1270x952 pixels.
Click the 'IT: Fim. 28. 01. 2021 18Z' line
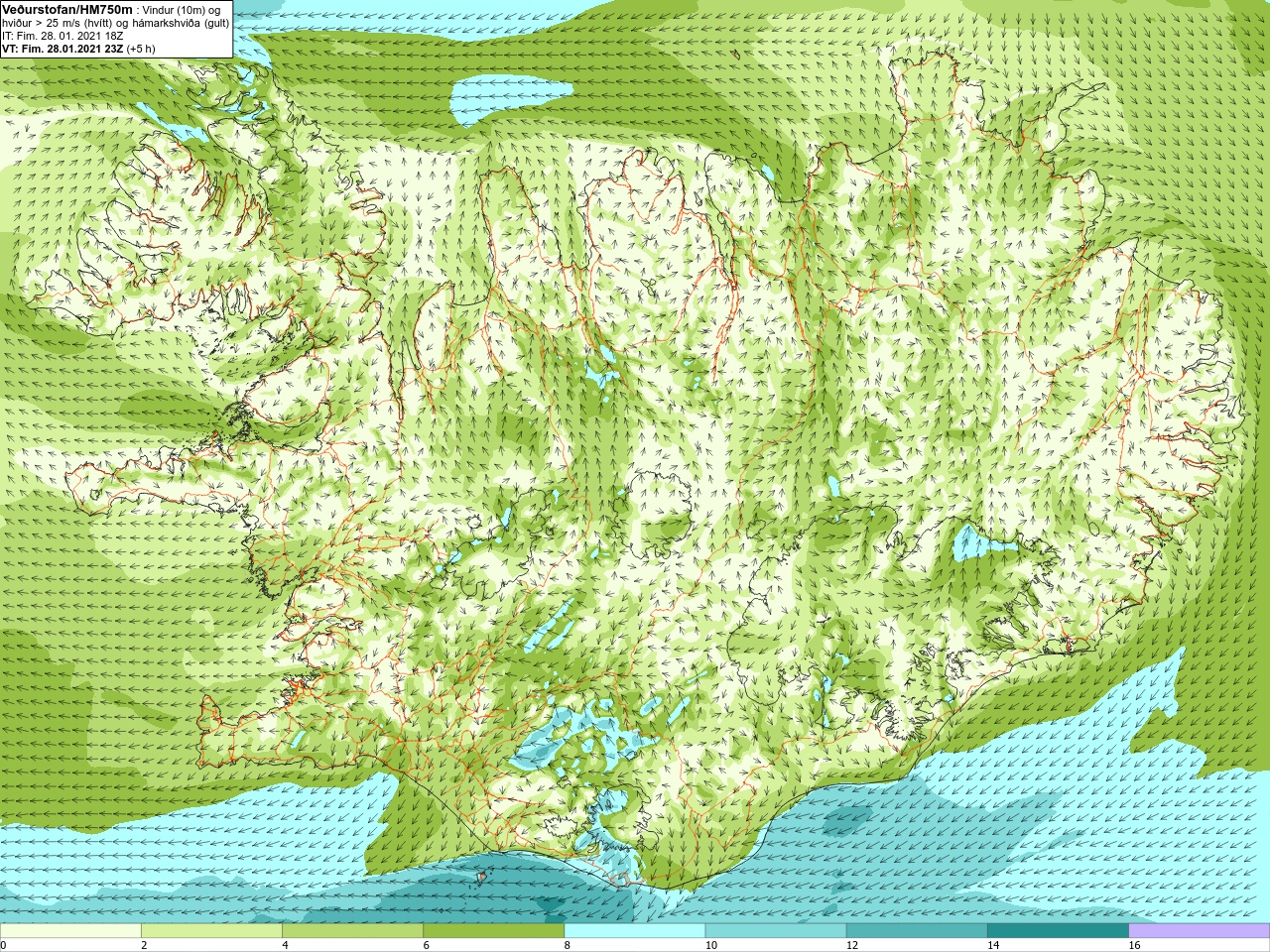pos(63,35)
